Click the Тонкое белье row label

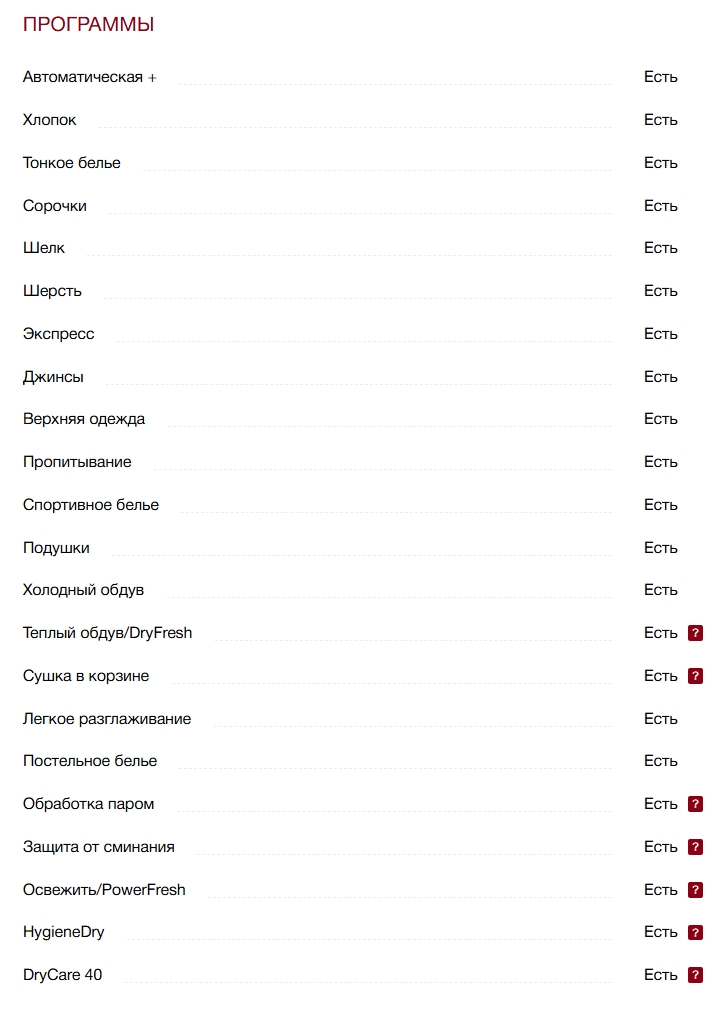[x=71, y=163]
